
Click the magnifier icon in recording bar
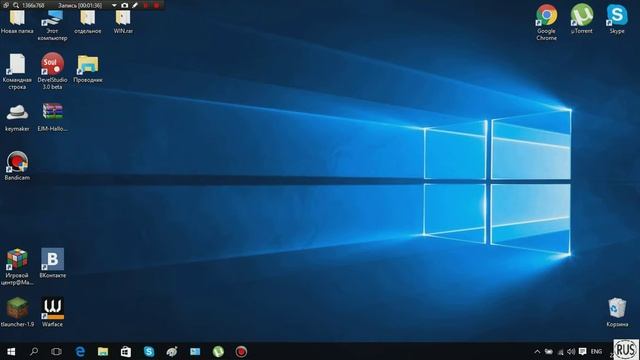[x=16, y=5]
